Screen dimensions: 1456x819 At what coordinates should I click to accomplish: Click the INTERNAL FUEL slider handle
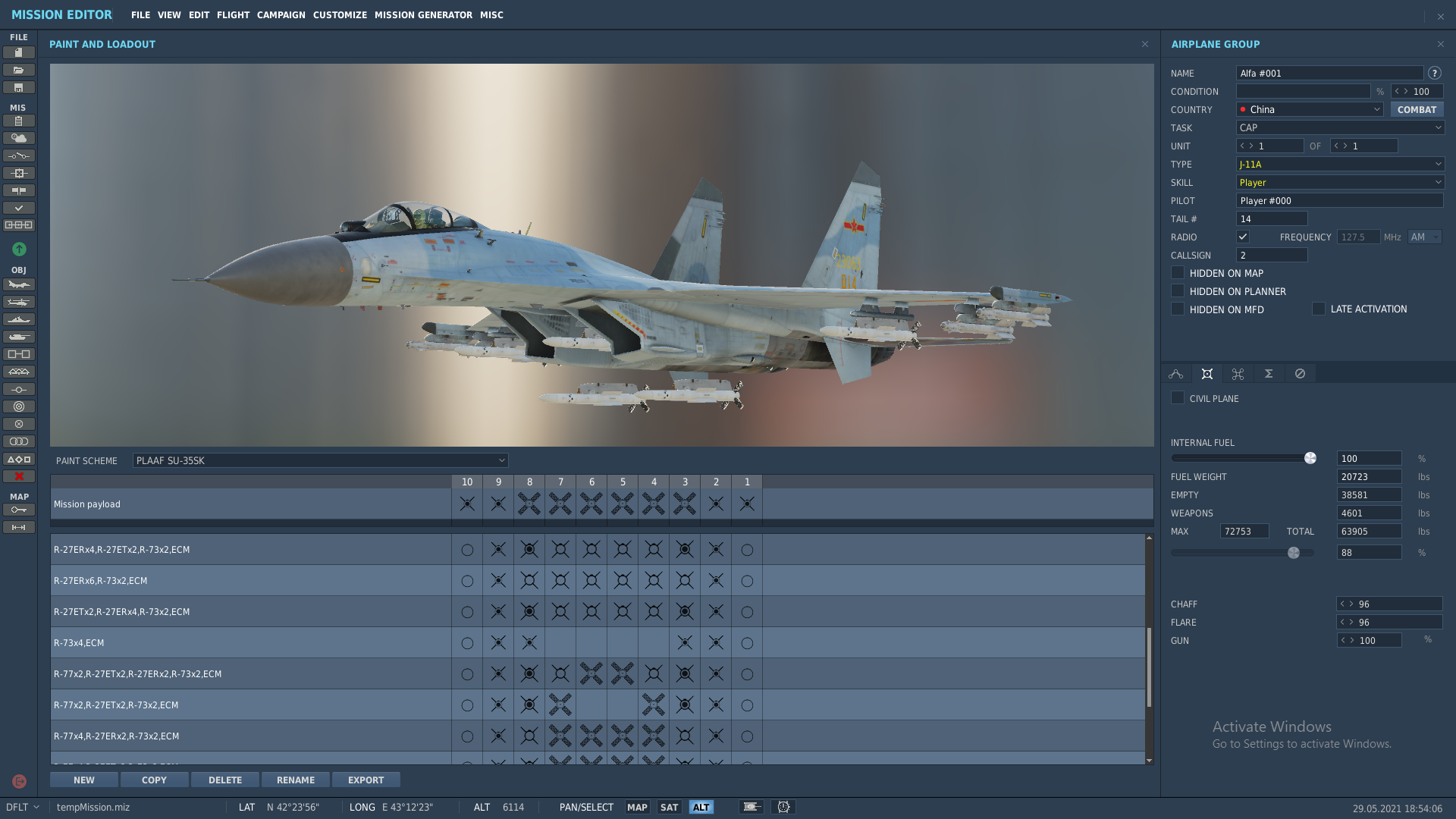pyautogui.click(x=1310, y=458)
